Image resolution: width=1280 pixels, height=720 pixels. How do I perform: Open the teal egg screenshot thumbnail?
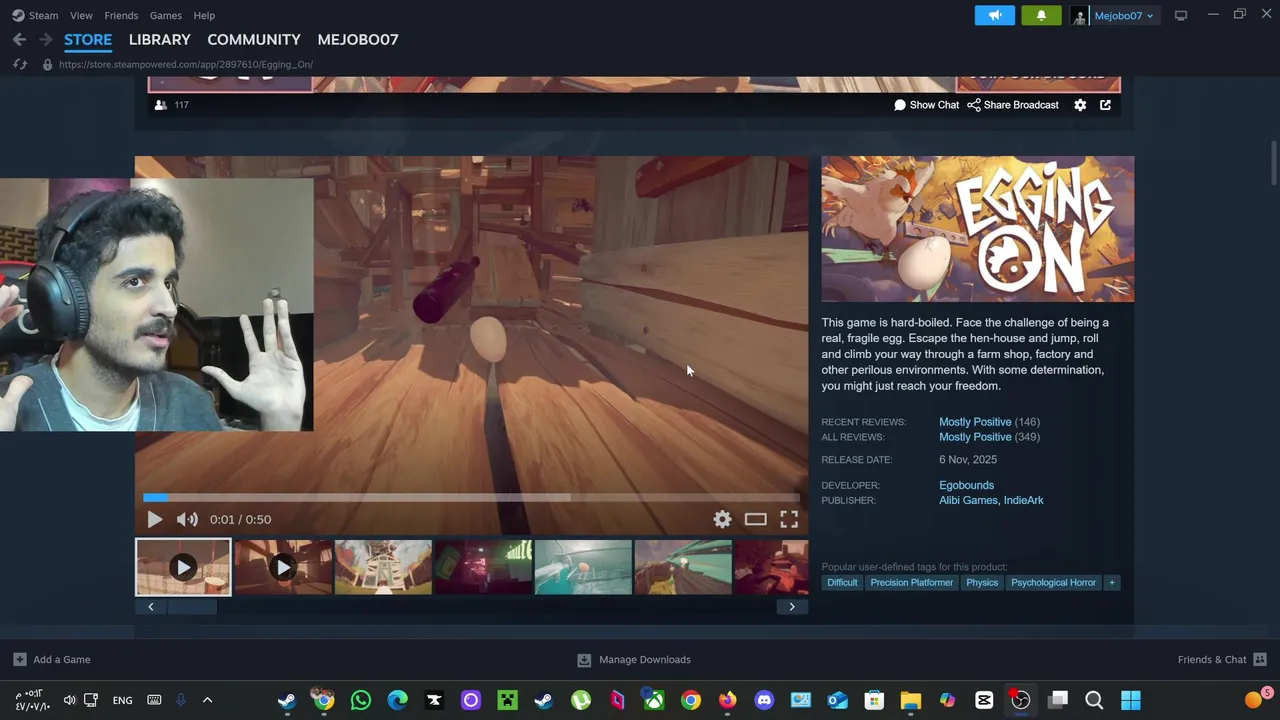583,567
